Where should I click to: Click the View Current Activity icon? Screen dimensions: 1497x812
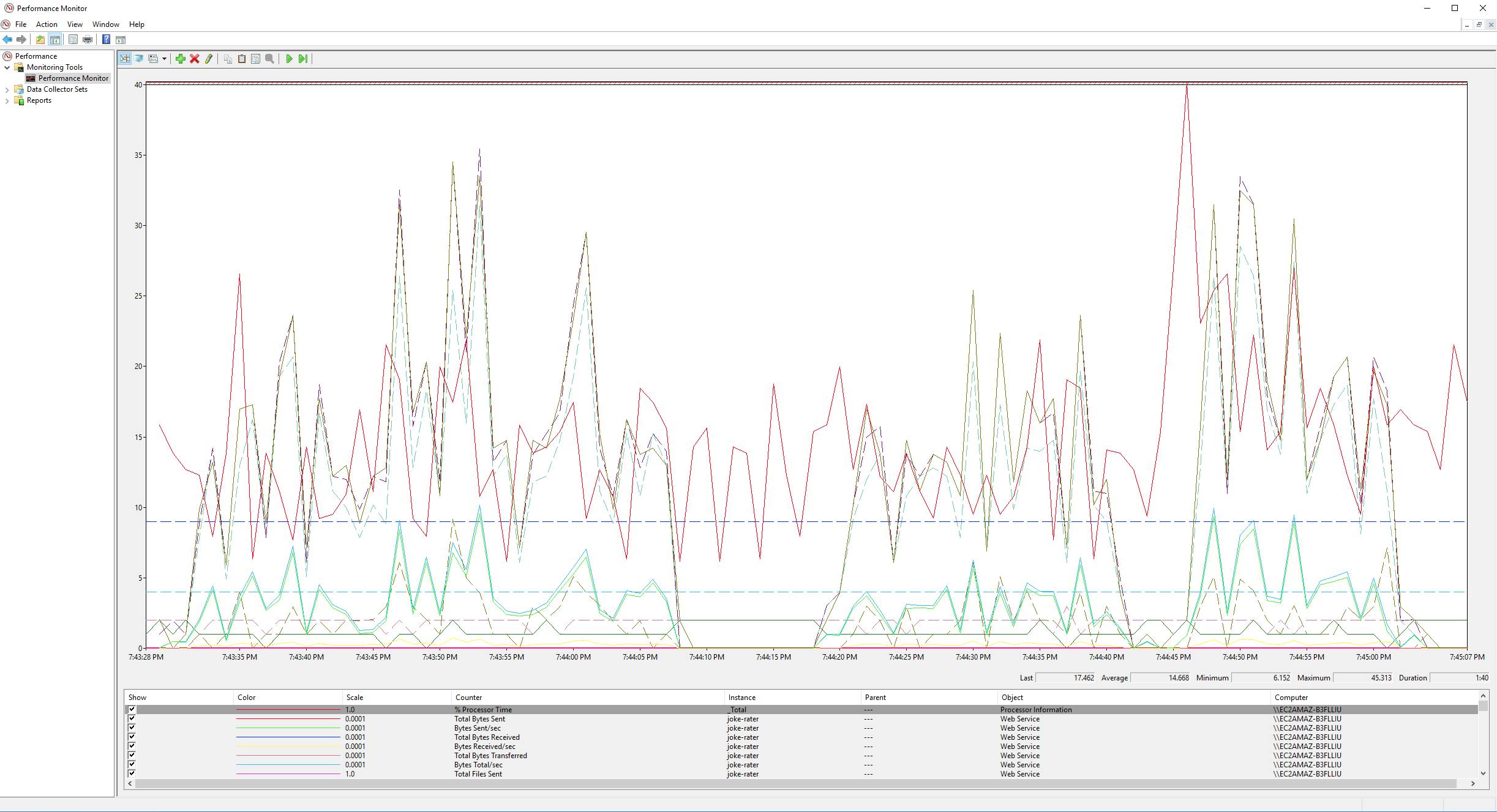[125, 59]
